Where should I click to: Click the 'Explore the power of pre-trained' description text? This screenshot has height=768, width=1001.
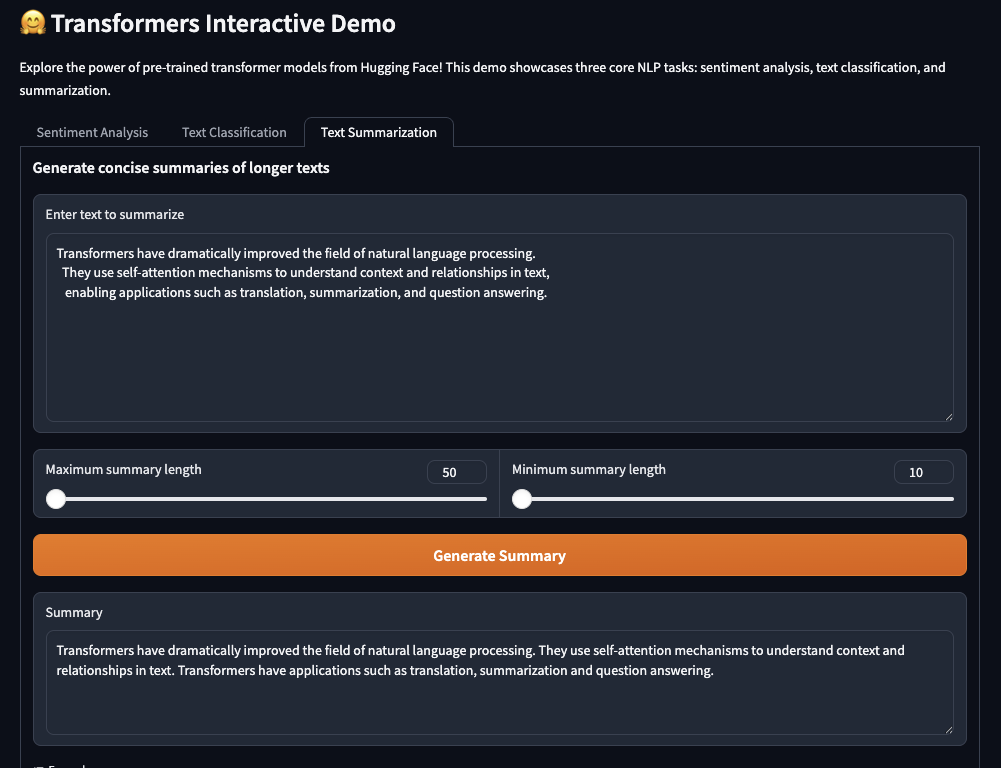(x=482, y=79)
